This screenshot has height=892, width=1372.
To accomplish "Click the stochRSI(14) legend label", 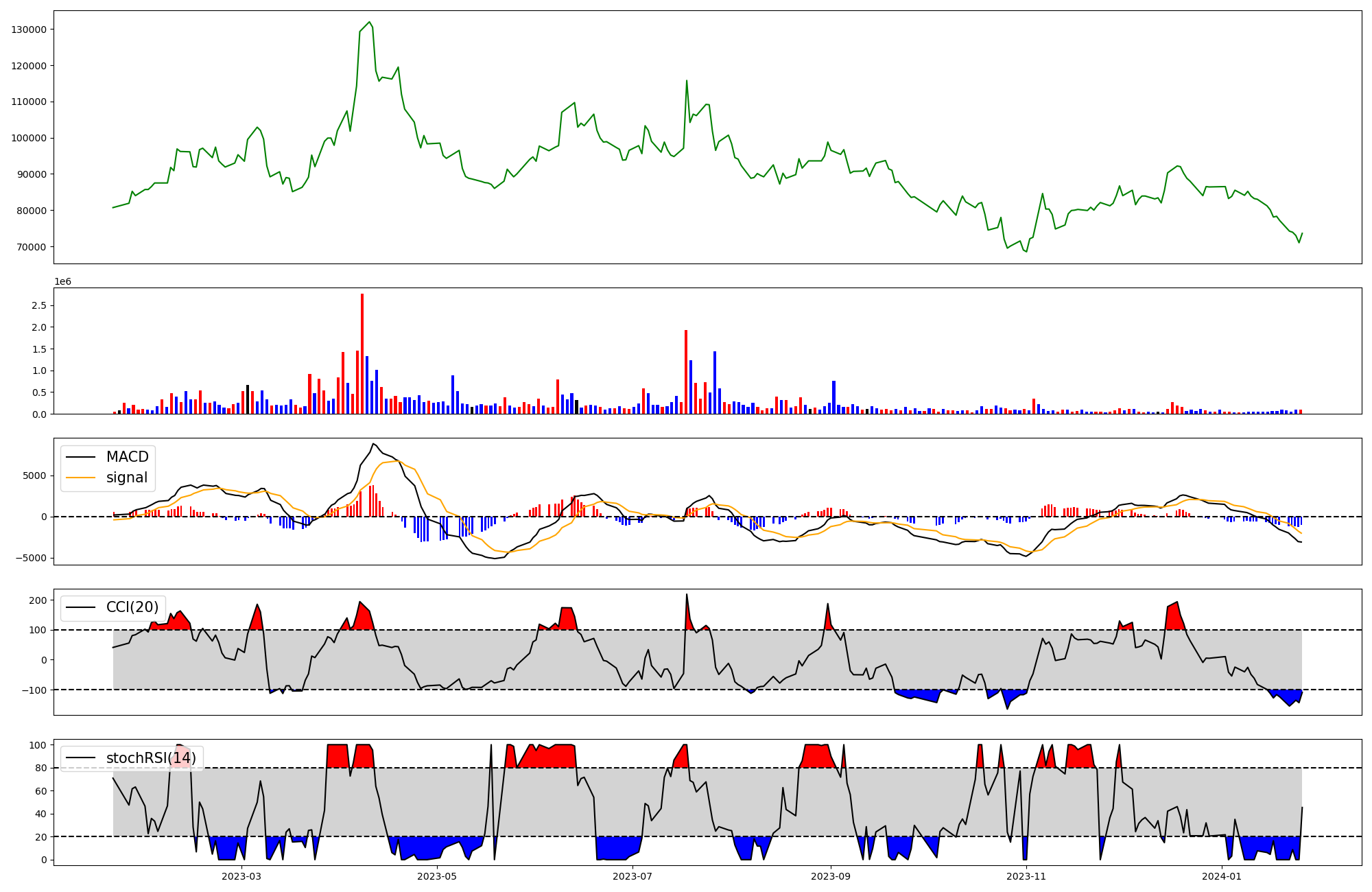I will [x=151, y=758].
